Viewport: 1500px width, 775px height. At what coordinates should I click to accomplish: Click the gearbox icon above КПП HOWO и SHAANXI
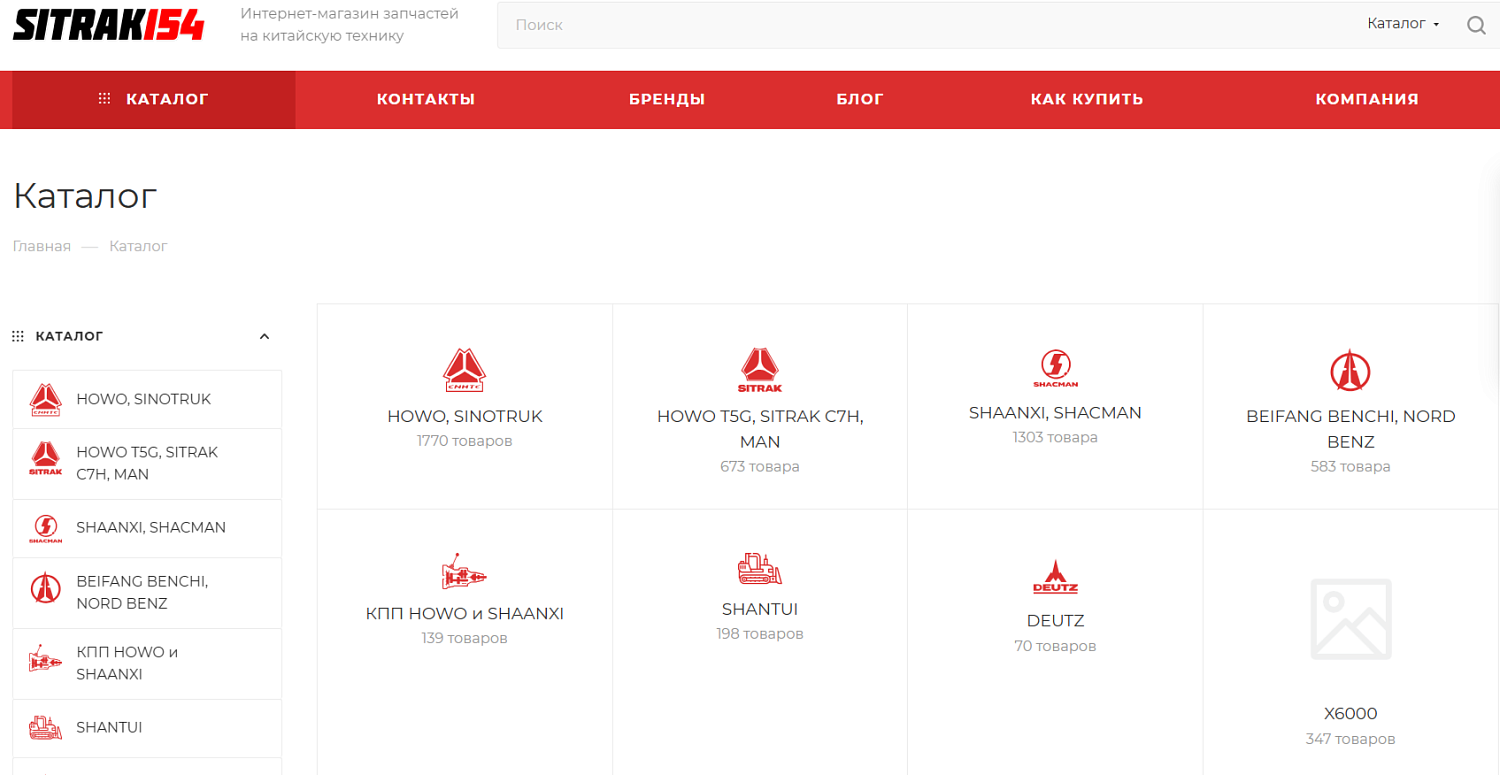464,571
